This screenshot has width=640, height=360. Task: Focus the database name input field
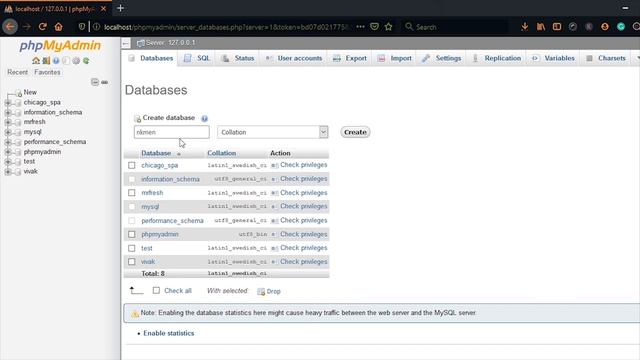[171, 132]
